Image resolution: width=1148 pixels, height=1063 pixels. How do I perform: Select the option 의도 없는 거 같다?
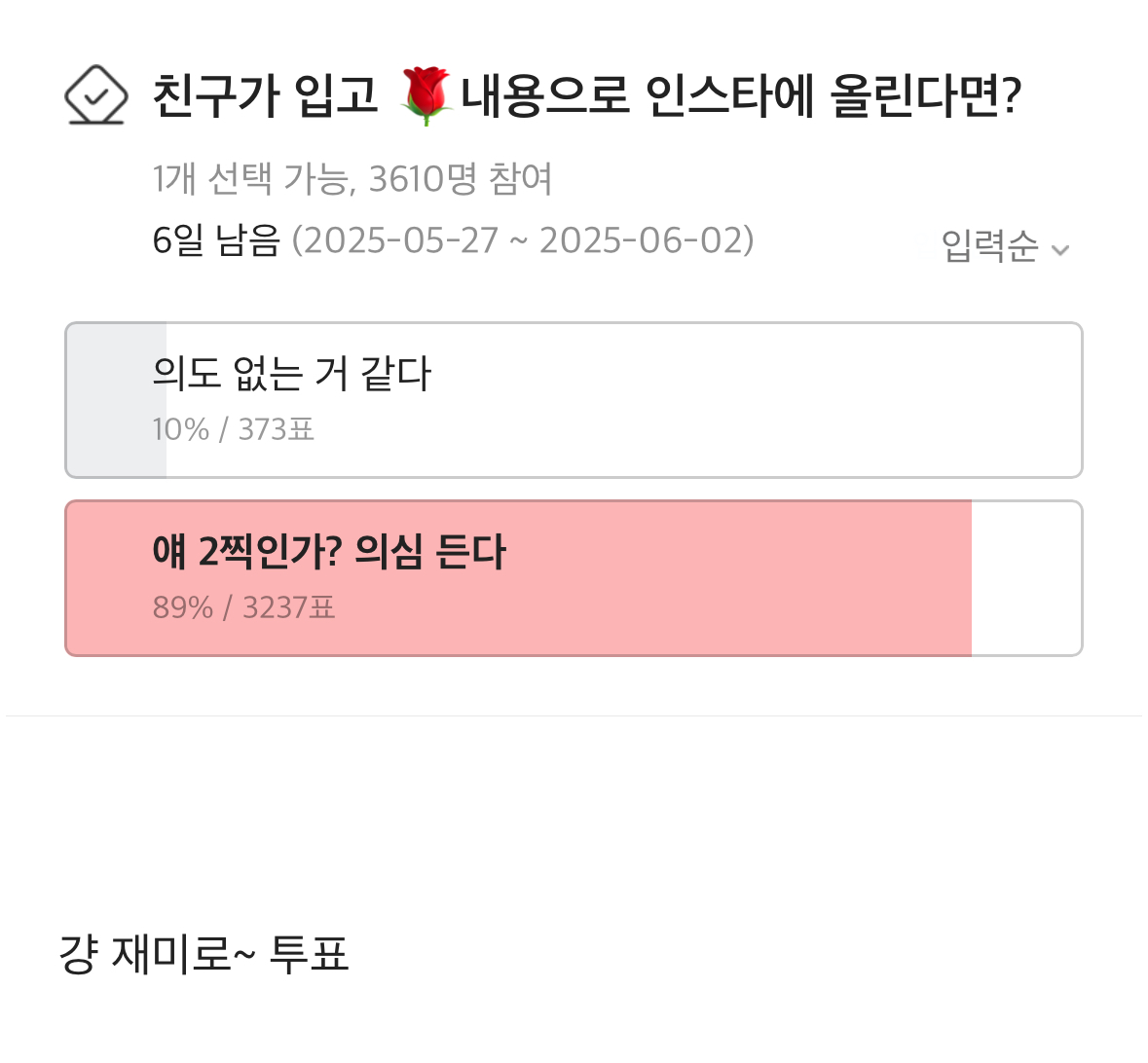574,400
